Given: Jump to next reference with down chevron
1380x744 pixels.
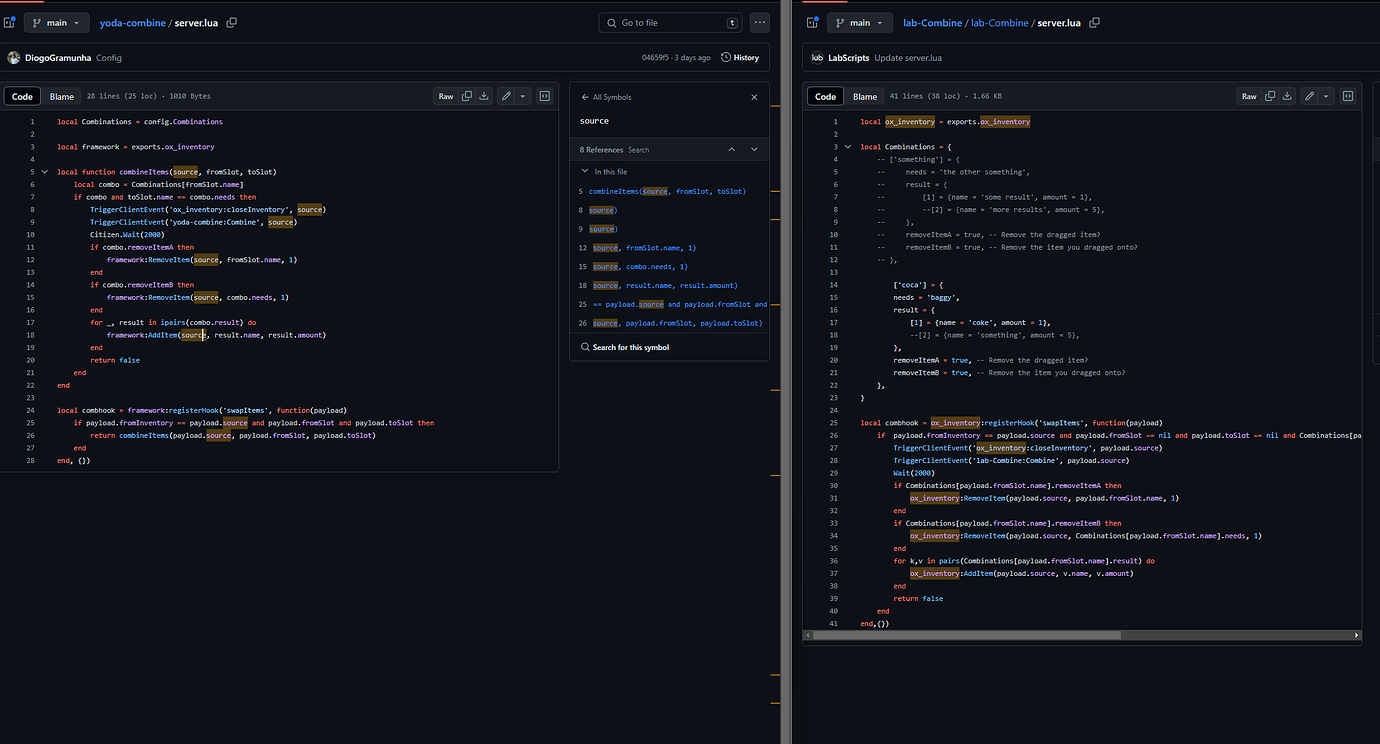Looking at the screenshot, I should (754, 149).
